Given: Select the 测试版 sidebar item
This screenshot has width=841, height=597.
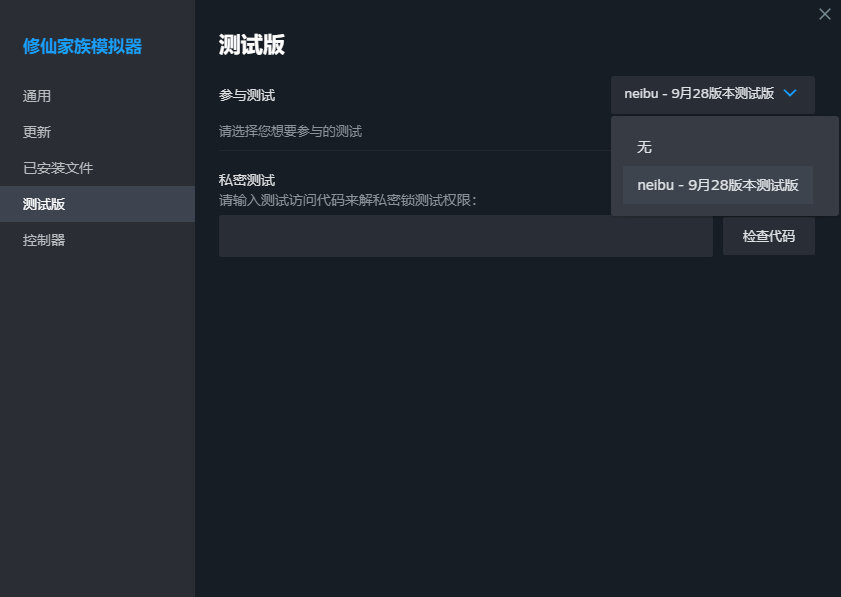Looking at the screenshot, I should pyautogui.click(x=97, y=204).
